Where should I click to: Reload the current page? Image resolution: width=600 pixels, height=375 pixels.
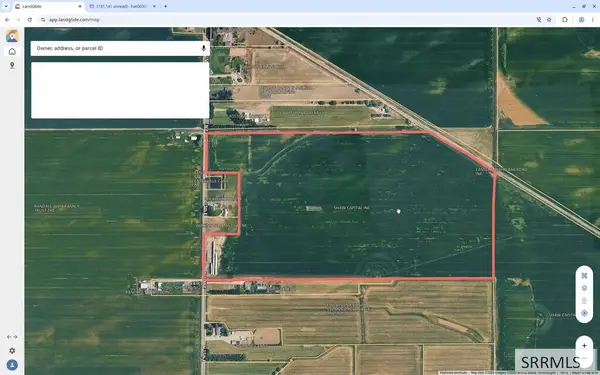point(29,20)
